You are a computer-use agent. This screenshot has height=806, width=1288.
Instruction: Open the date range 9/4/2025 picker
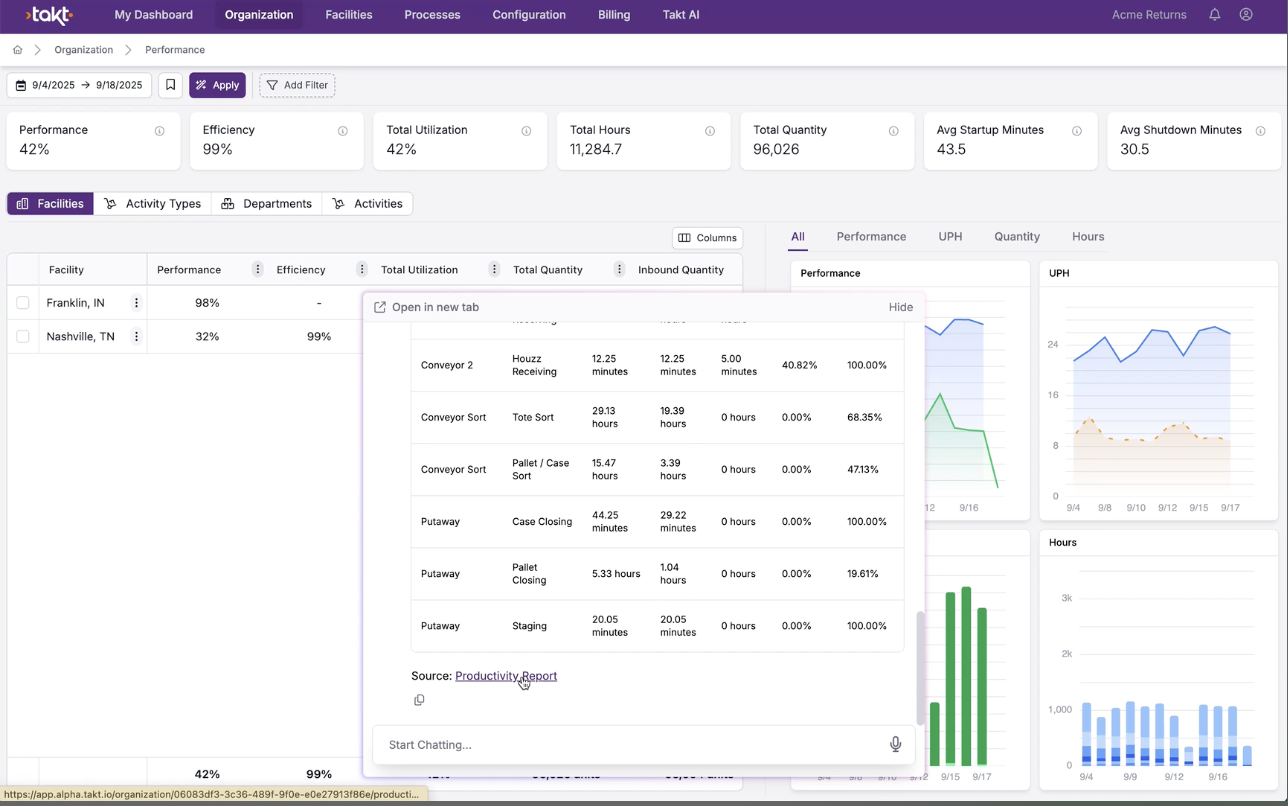(x=79, y=85)
